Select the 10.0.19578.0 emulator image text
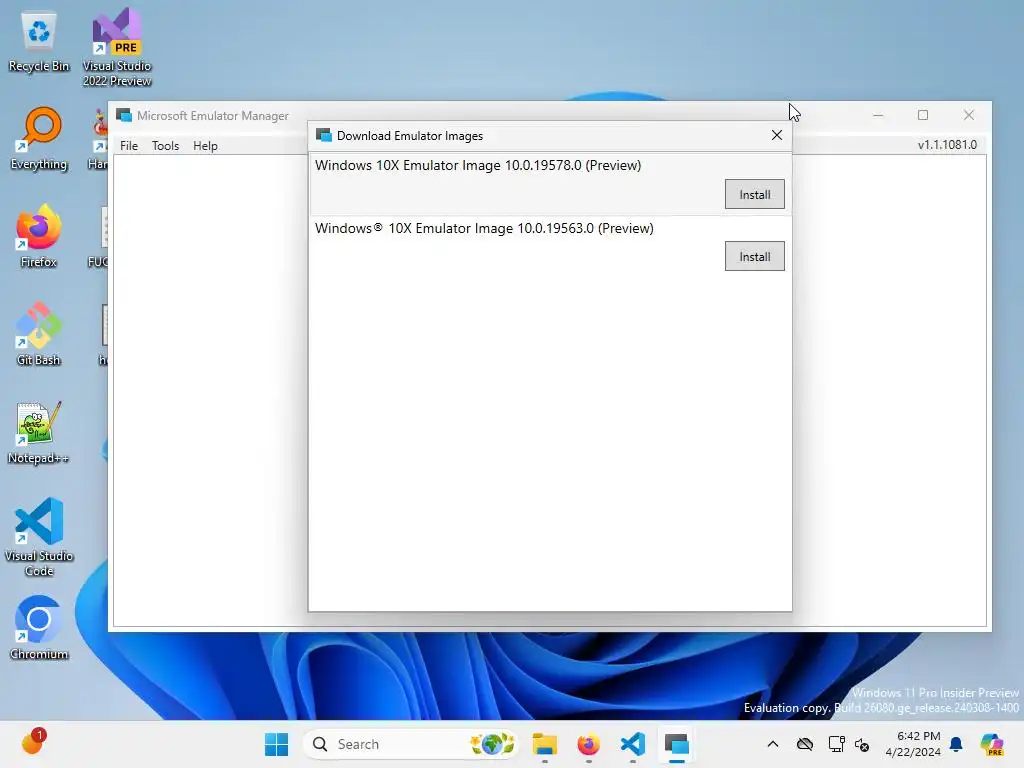 [x=478, y=165]
